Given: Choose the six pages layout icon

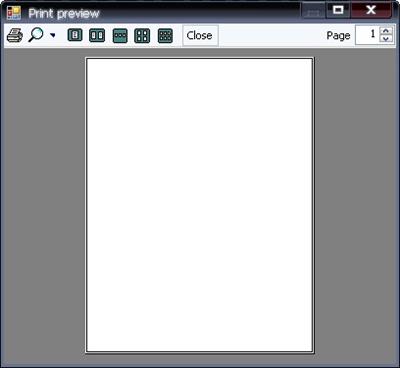Looking at the screenshot, I should click(165, 35).
